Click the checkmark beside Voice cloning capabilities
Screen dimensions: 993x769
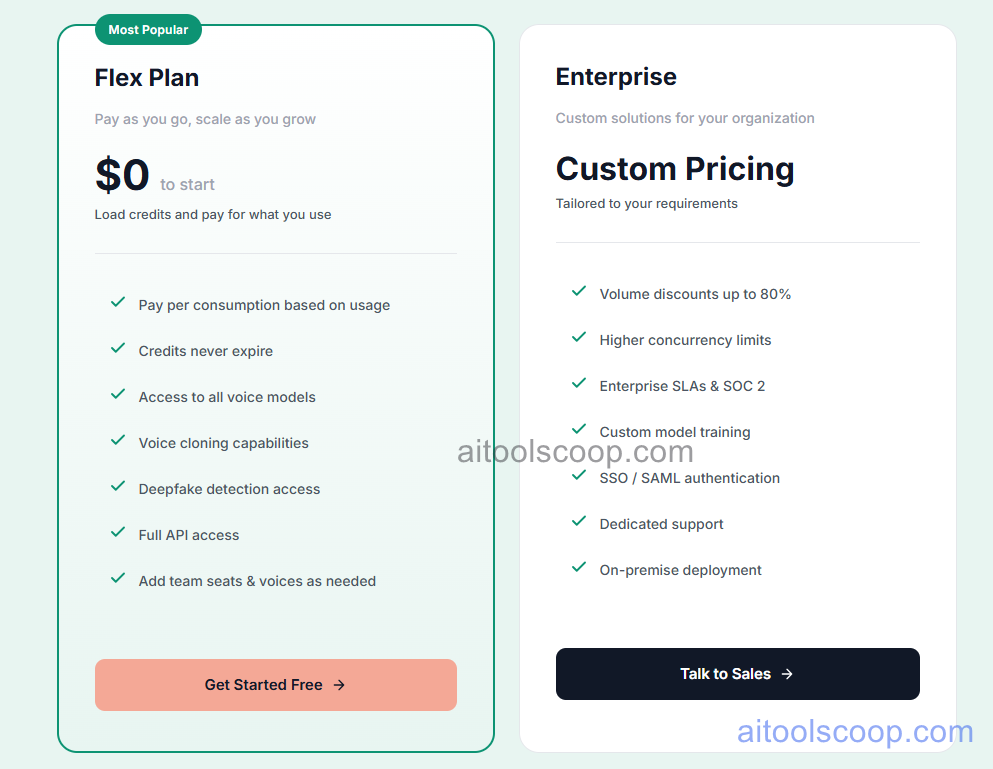pos(117,440)
